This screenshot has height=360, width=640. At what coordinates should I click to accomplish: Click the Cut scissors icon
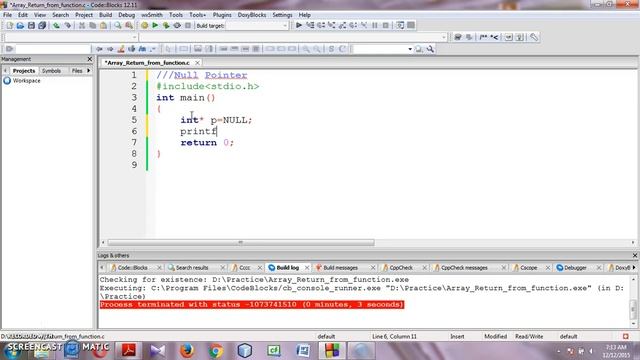tap(82, 25)
